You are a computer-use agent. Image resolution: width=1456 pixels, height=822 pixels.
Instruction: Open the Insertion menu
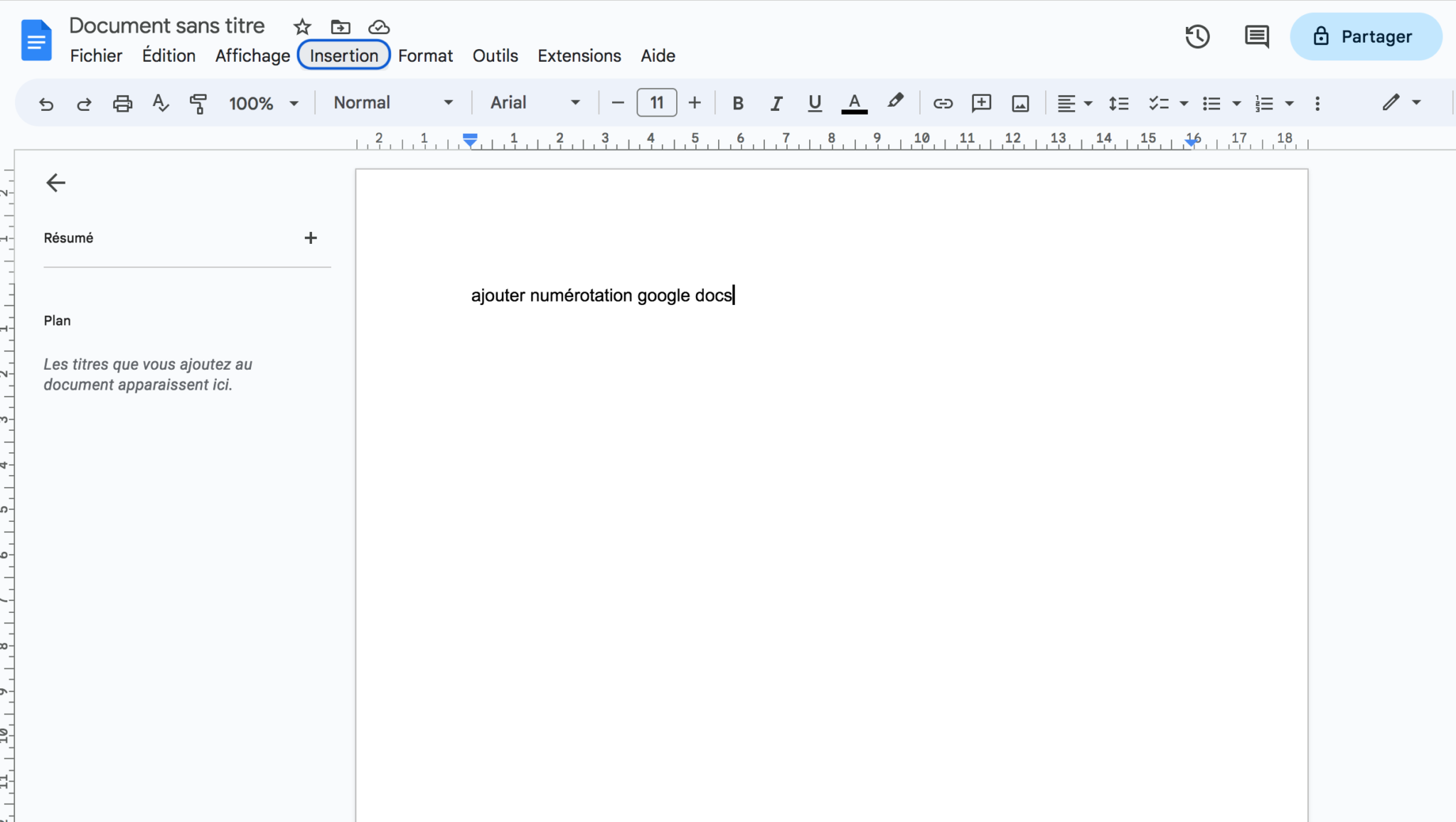click(x=343, y=55)
